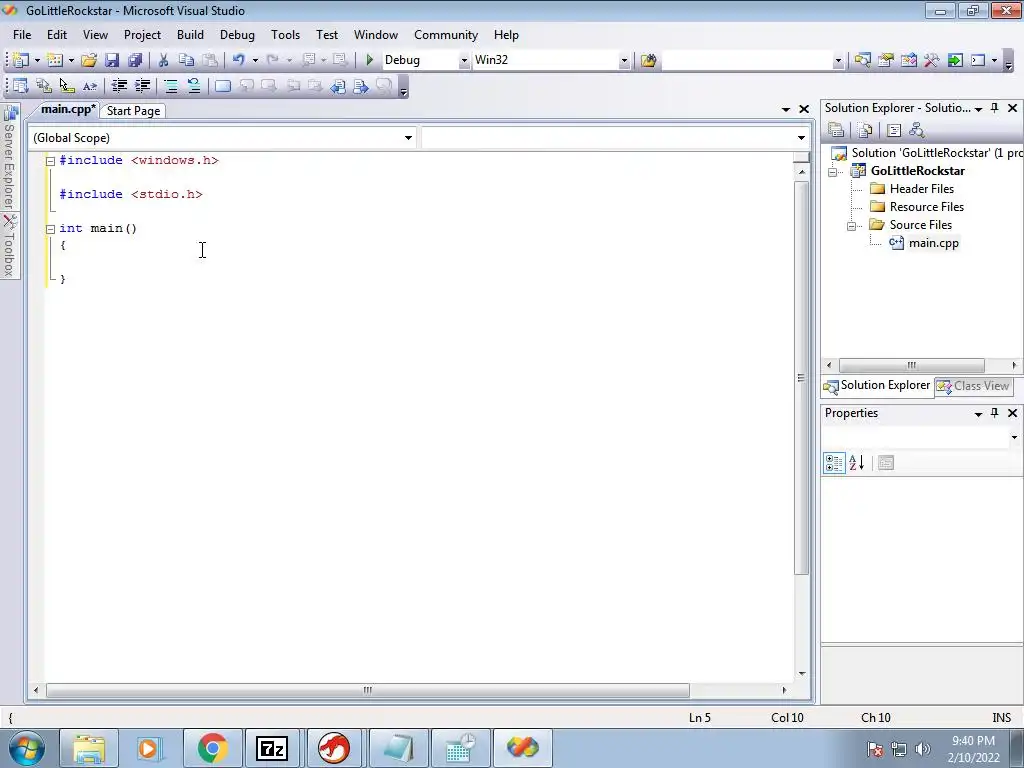Comment out the selected lines icon
Image resolution: width=1024 pixels, height=768 pixels.
click(x=171, y=86)
